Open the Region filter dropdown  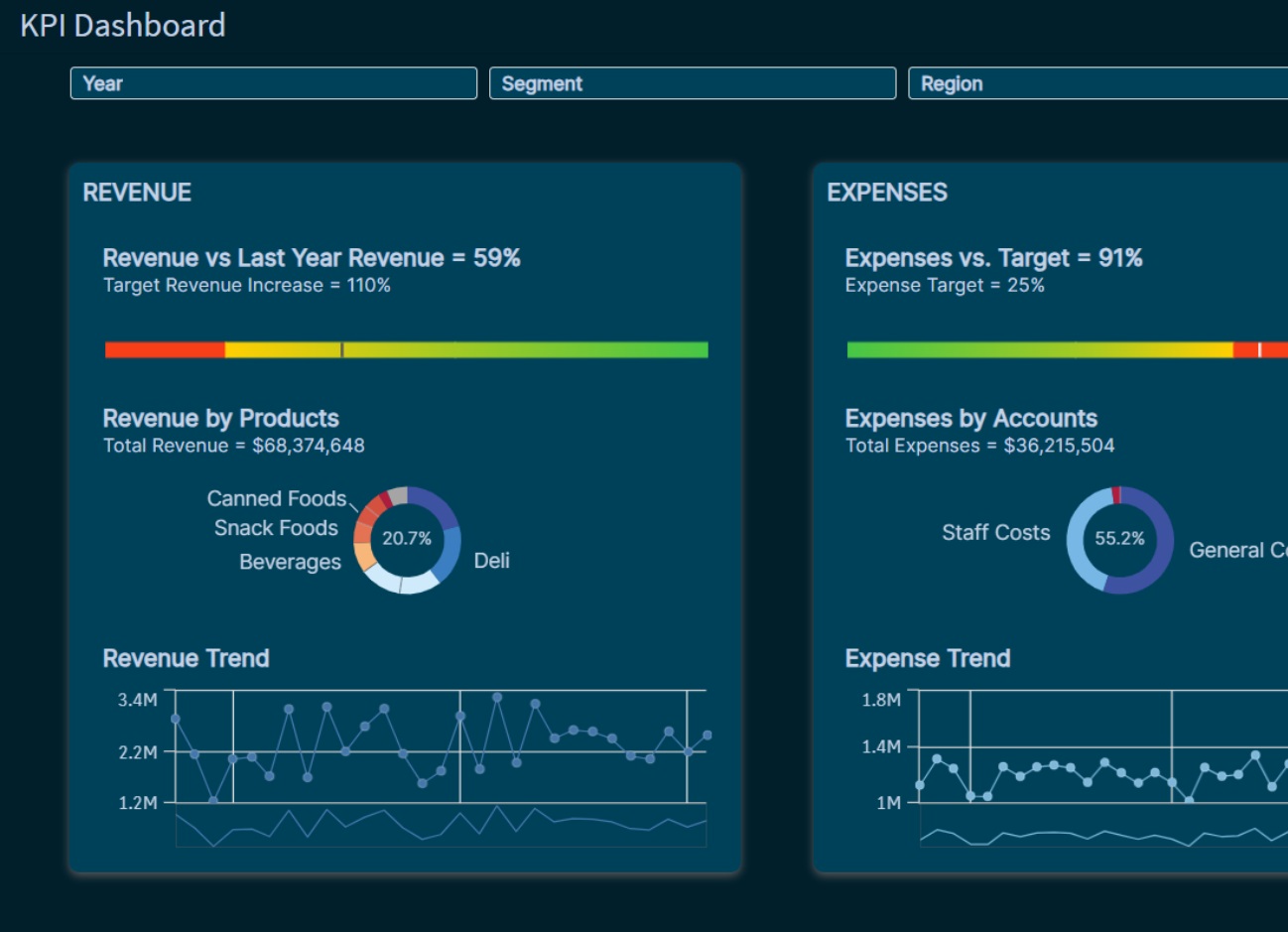coord(1098,83)
